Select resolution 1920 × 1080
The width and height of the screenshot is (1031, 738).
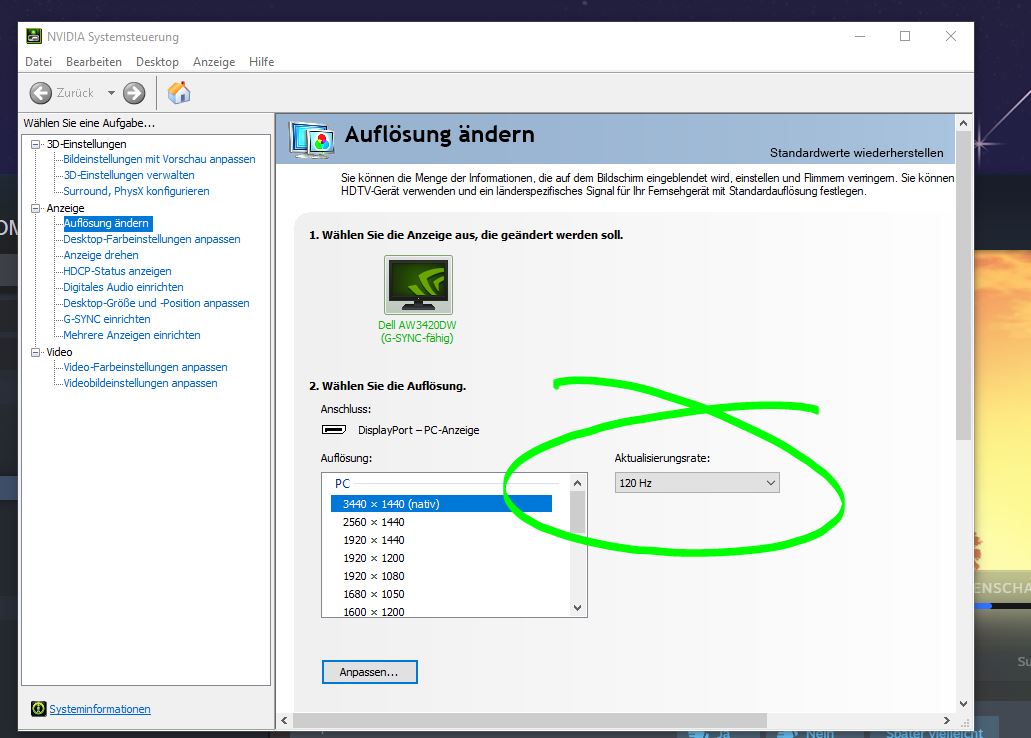click(373, 576)
